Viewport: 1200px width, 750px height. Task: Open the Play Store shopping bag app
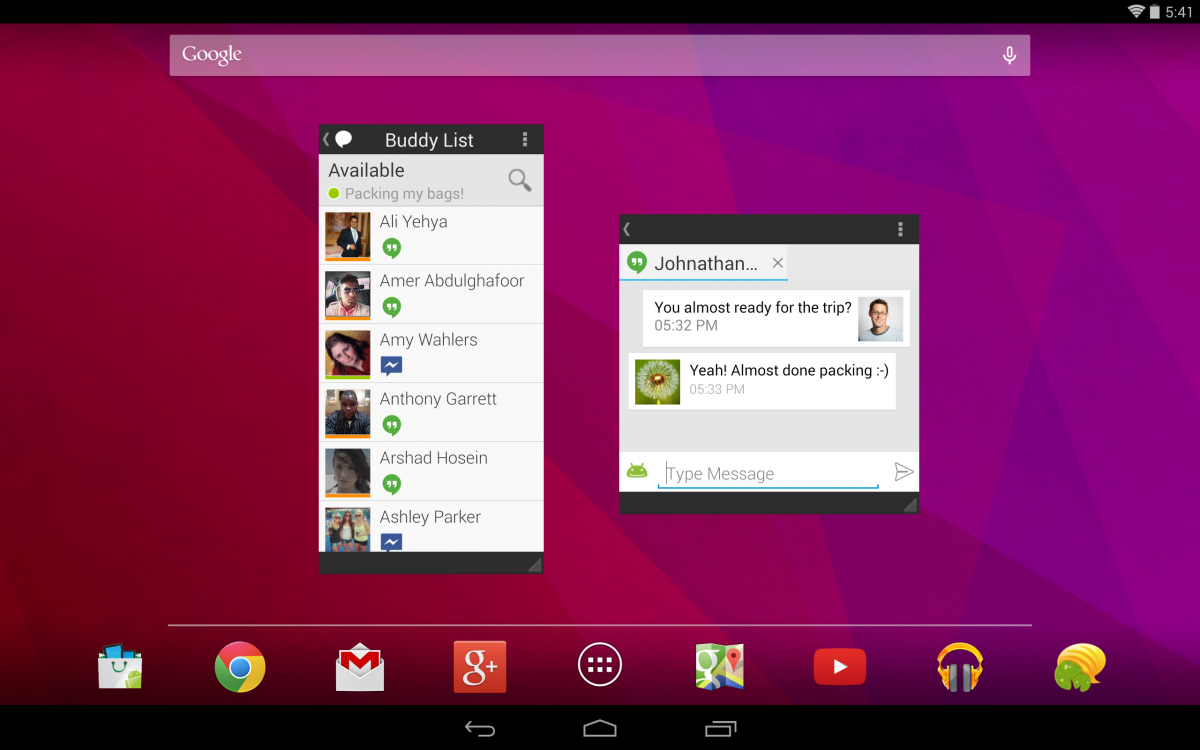click(120, 667)
